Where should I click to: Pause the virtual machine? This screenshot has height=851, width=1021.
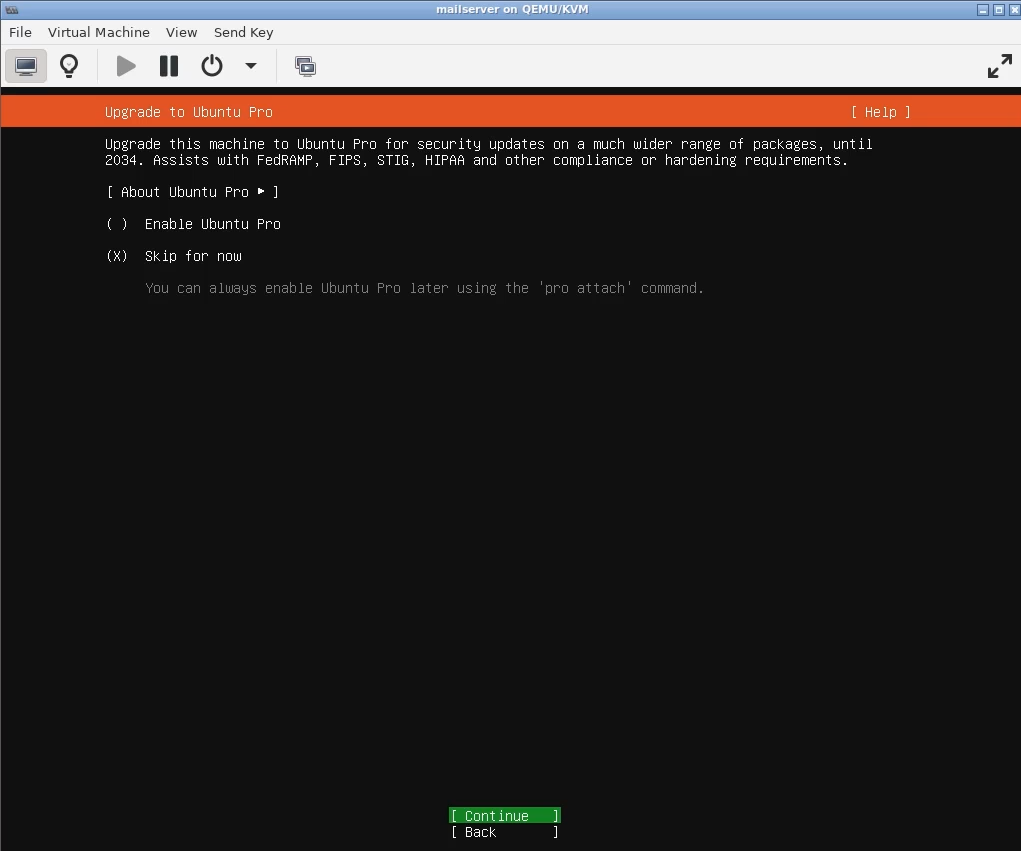tap(169, 66)
